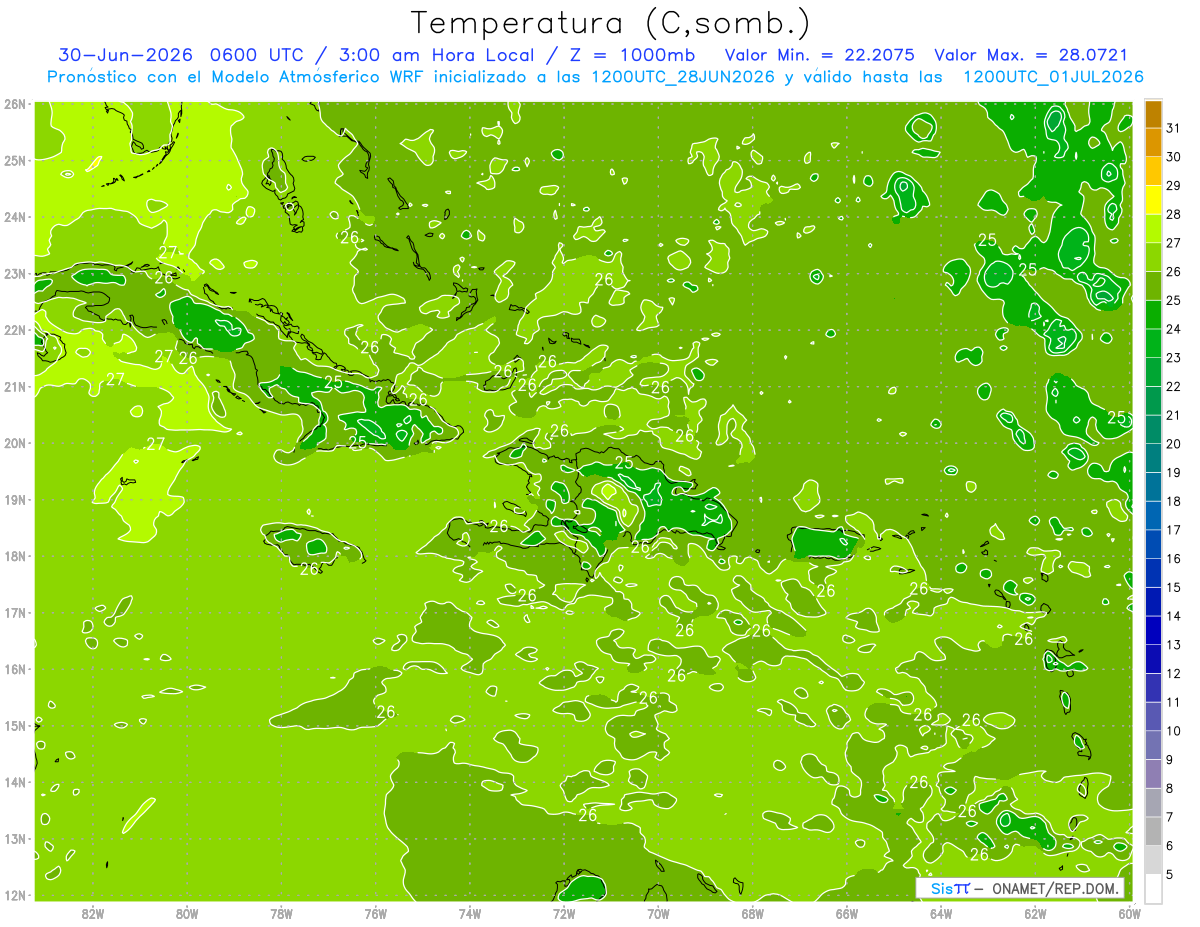Click the longitude axis label "60W"
This screenshot has height=927, width=1200.
pyautogui.click(x=1129, y=912)
